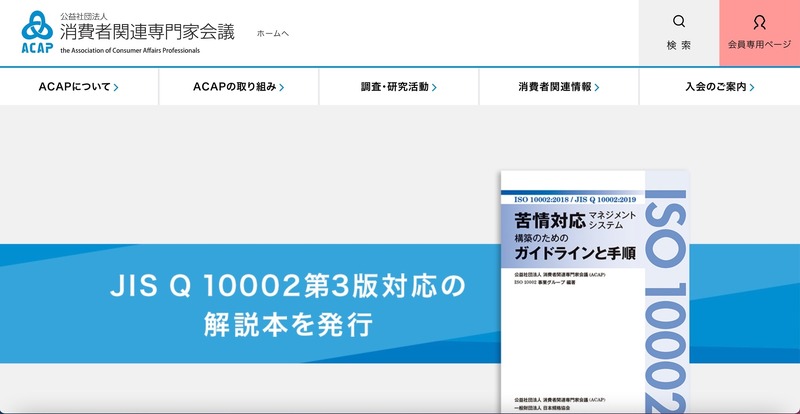Click the arrow beside ACAPの取り組み
Screen dimensions: 800x414
pyautogui.click(x=282, y=88)
